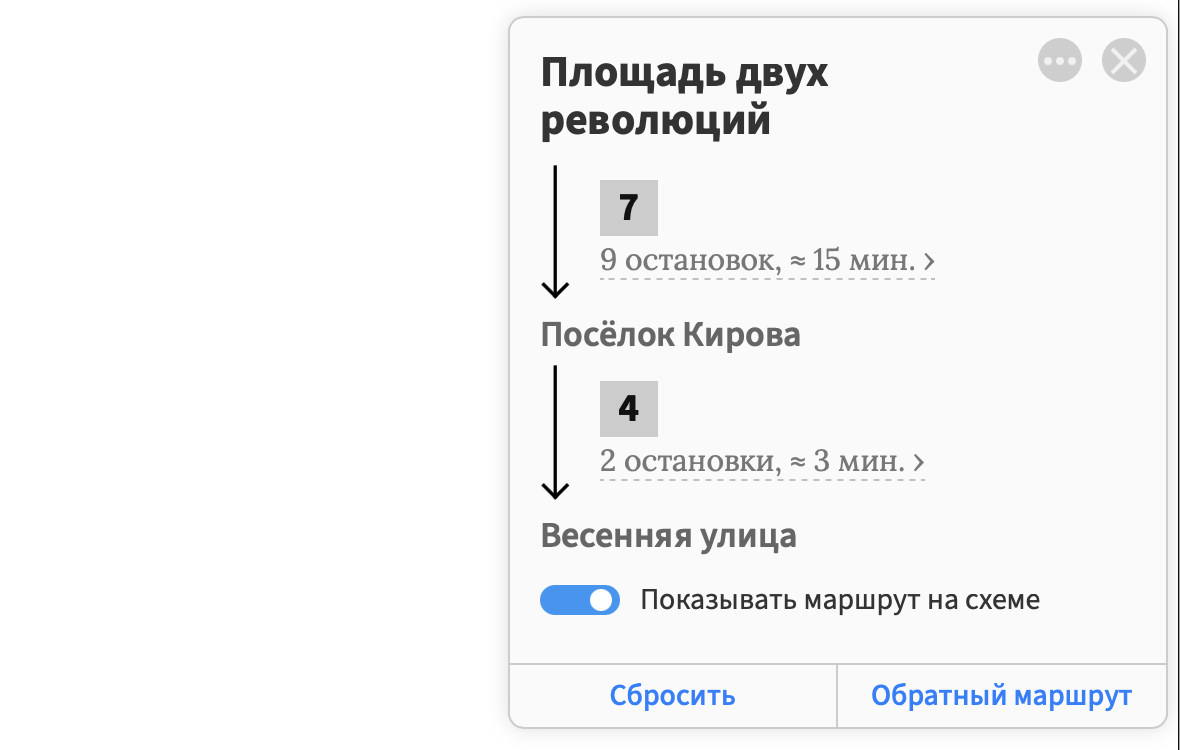This screenshot has height=750, width=1180.
Task: Expand the 9 остановок stop list
Action: tap(767, 260)
